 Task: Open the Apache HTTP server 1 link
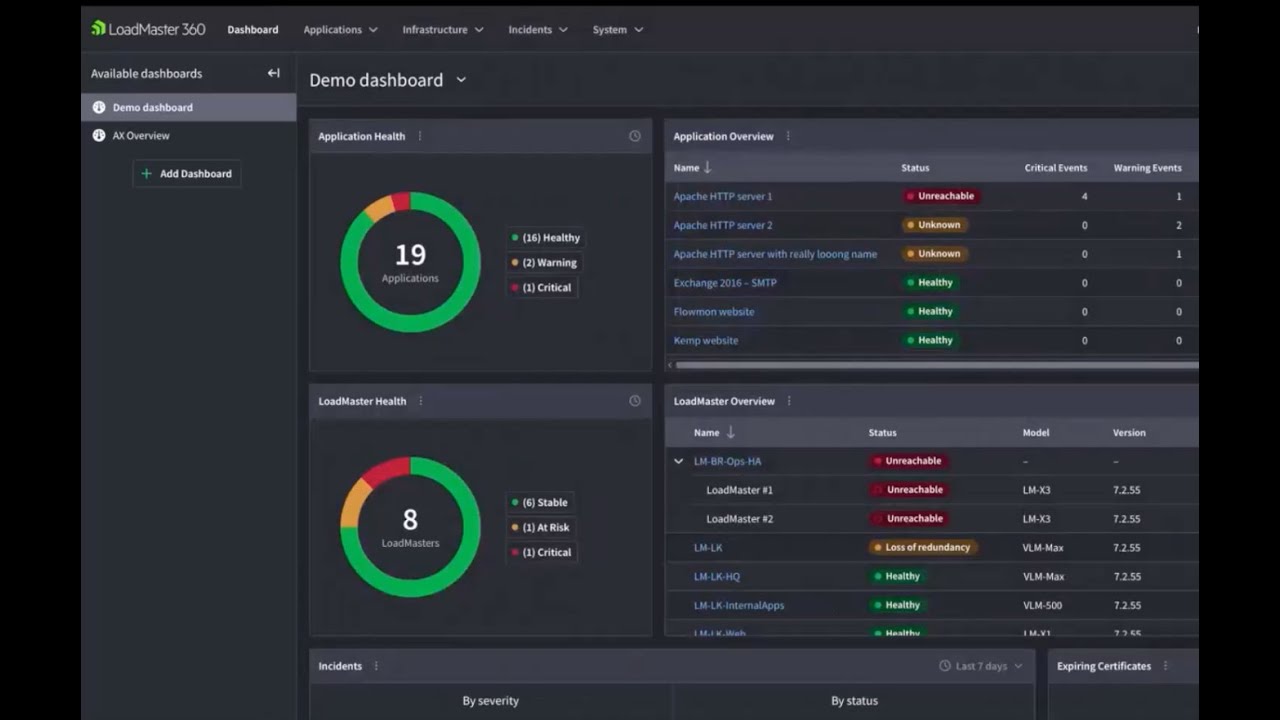723,197
